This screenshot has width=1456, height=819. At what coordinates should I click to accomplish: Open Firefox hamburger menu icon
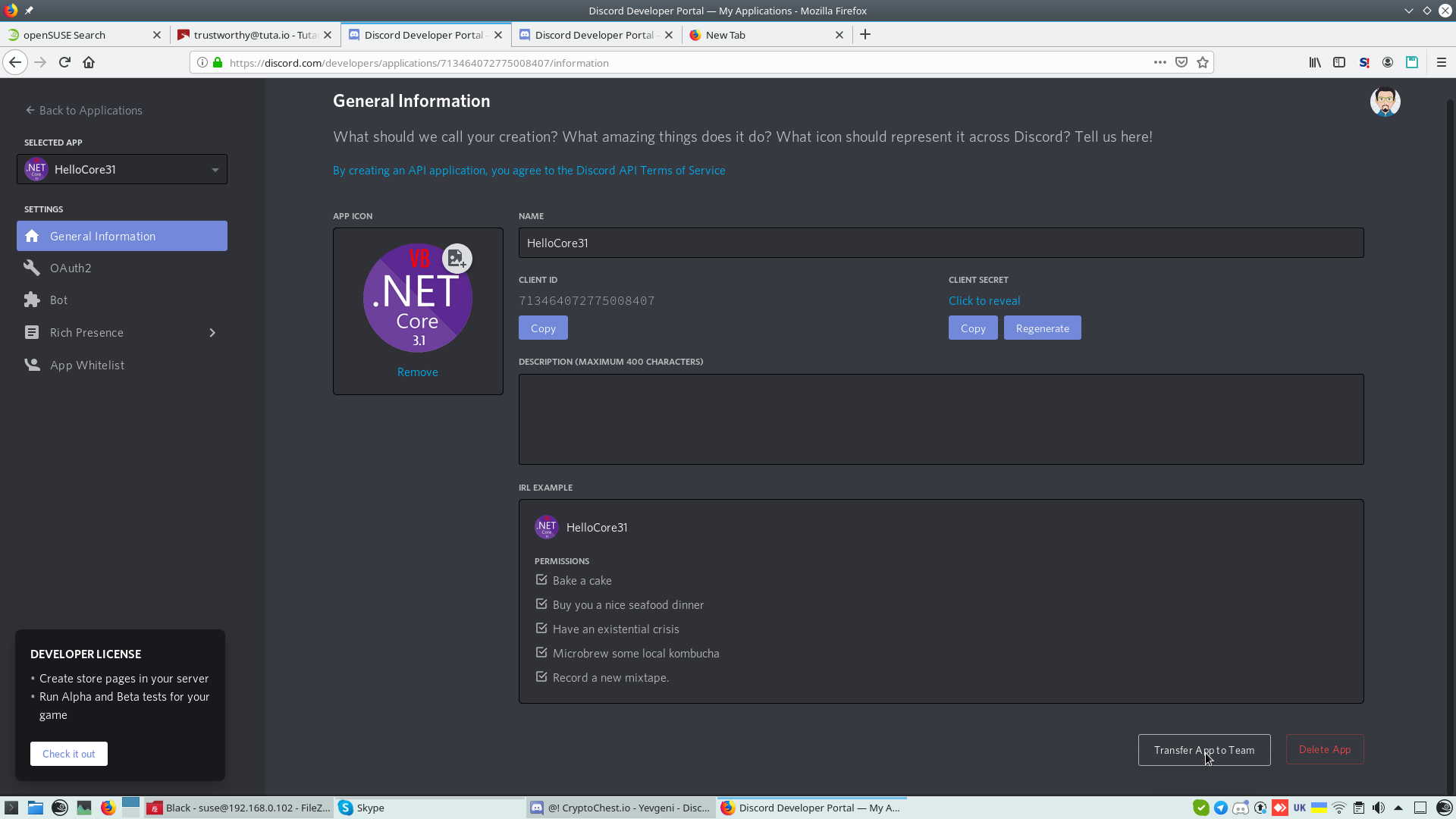pos(1441,63)
